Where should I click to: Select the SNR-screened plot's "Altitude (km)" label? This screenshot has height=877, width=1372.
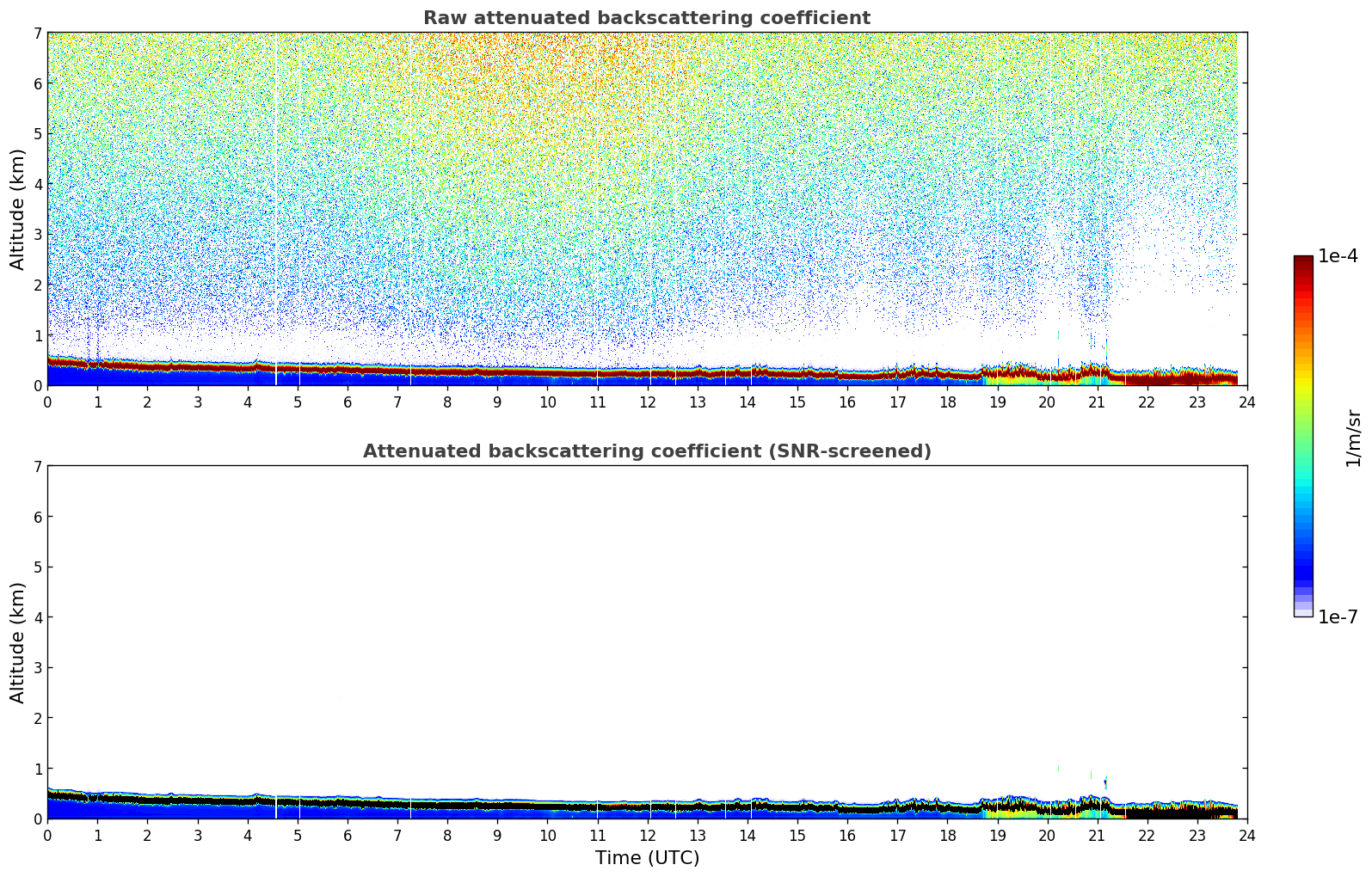(18, 642)
